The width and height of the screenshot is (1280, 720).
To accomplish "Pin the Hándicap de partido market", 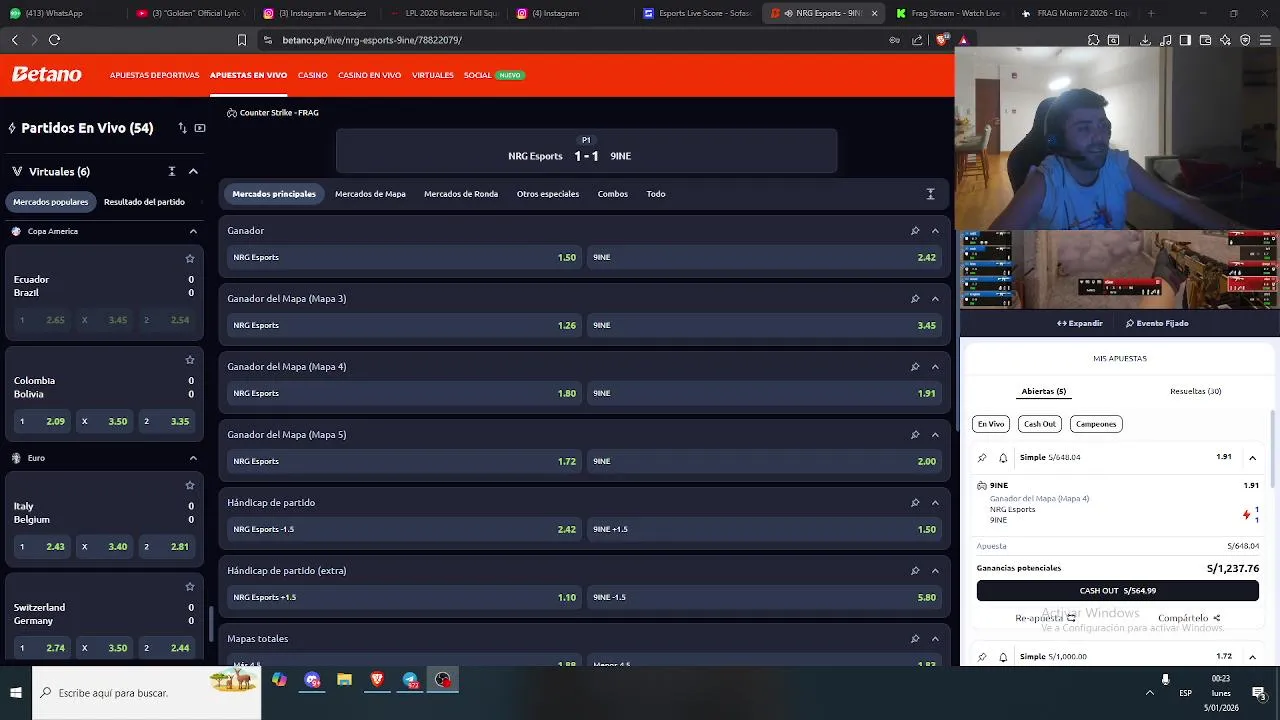I will [915, 503].
